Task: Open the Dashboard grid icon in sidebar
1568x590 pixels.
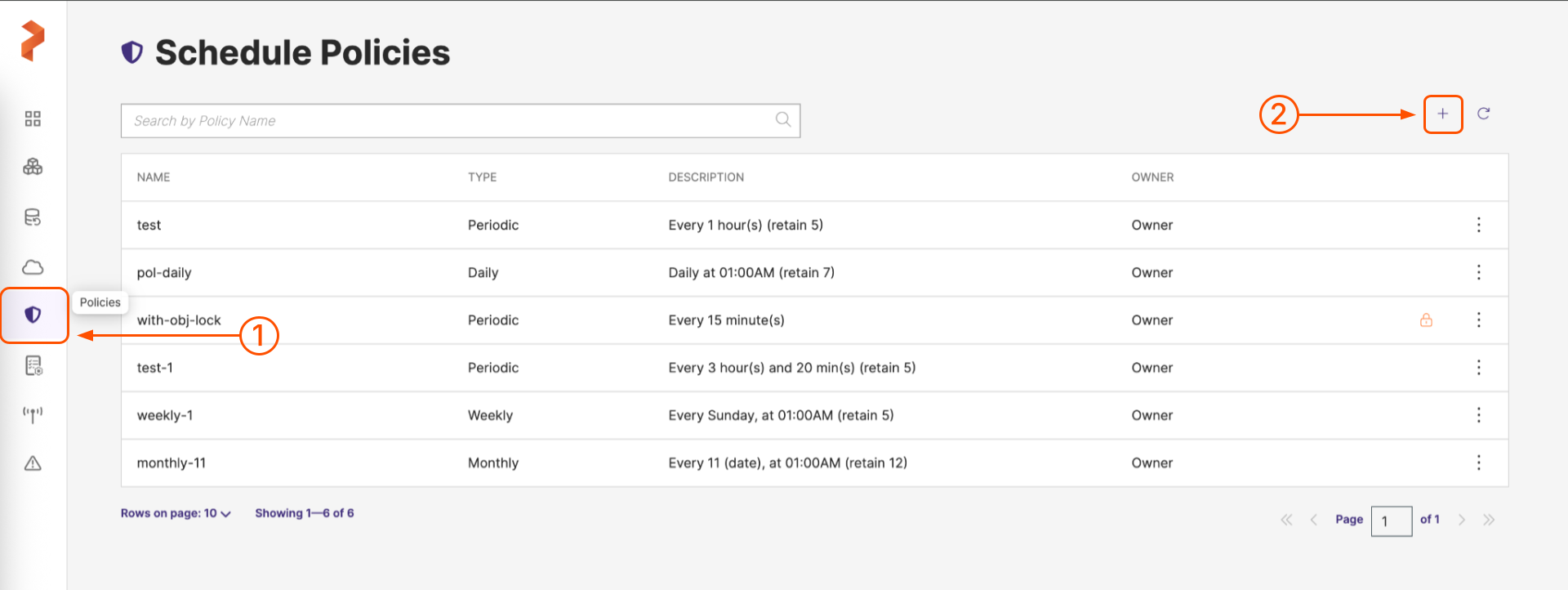Action: tap(33, 119)
